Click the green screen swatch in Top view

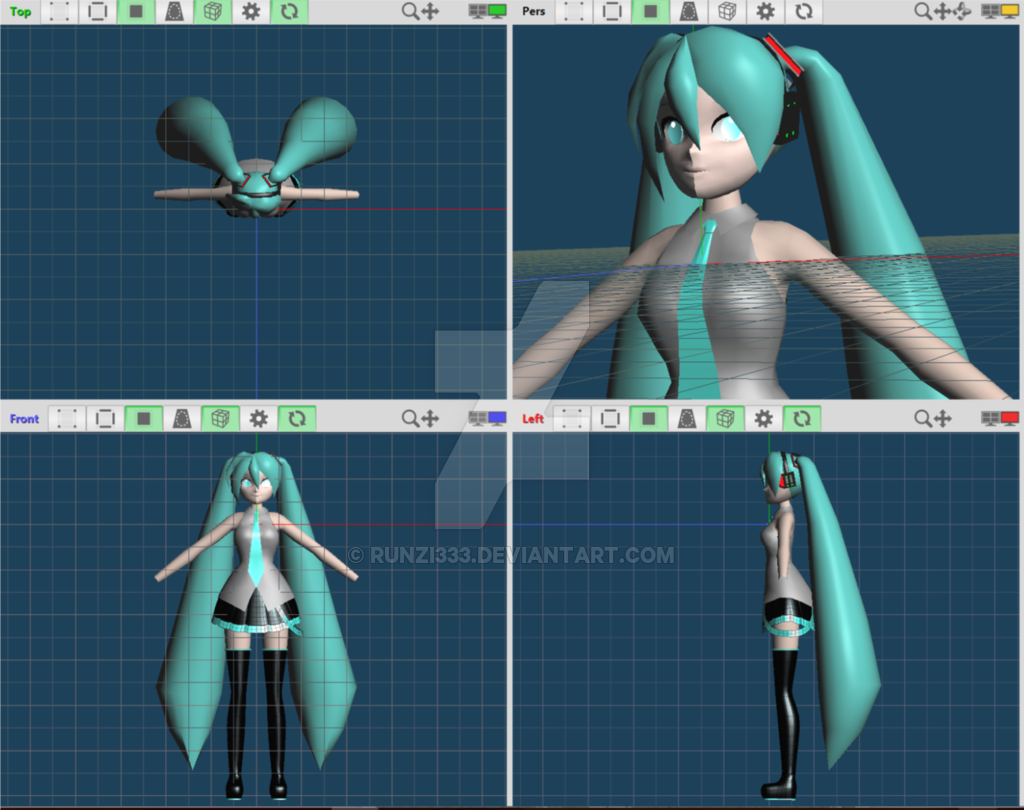coord(498,11)
